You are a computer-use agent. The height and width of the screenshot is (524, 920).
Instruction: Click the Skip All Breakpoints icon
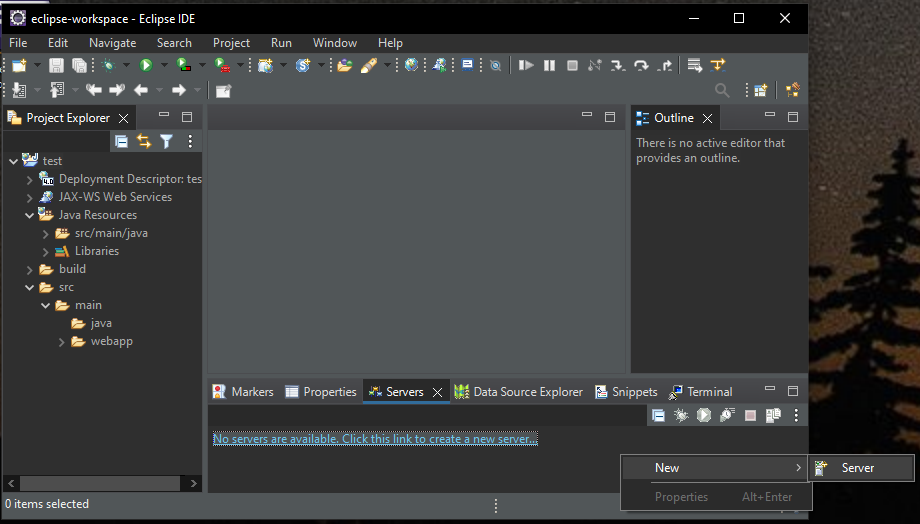496,65
